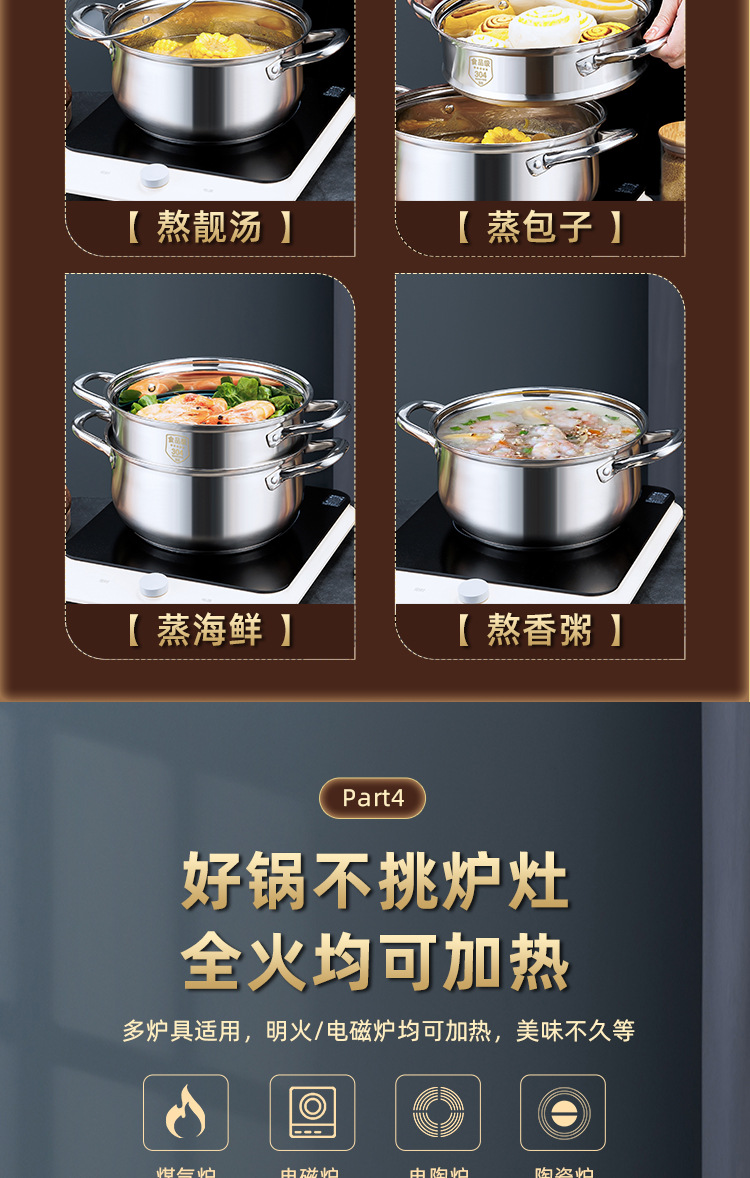Click the 蒸海鲜 caption label
Image resolution: width=750 pixels, height=1178 pixels.
(210, 630)
